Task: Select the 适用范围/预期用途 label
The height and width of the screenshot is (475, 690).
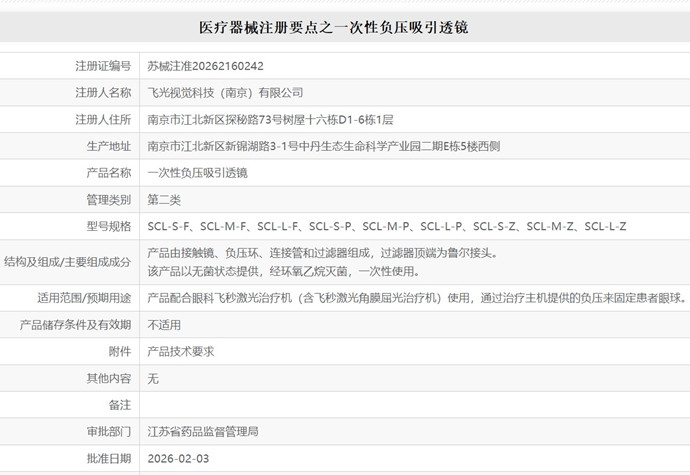Action: pos(84,298)
